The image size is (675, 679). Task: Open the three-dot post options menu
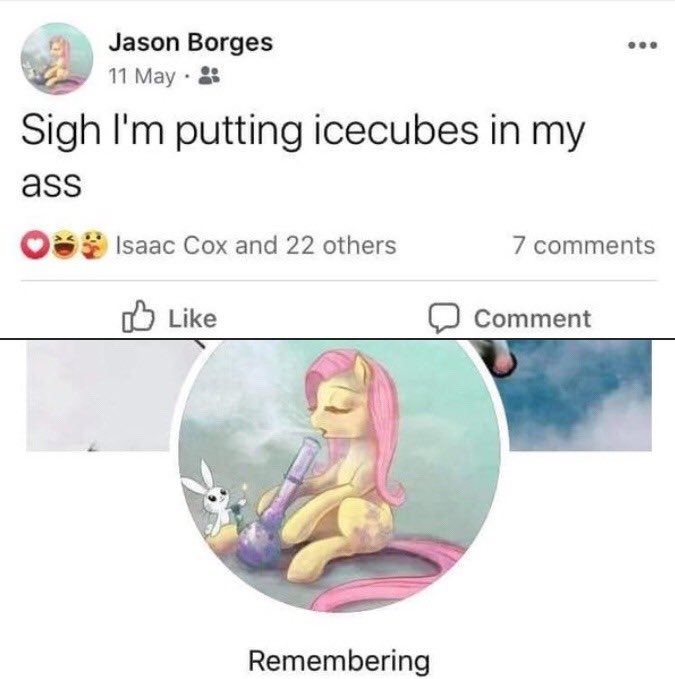point(643,45)
